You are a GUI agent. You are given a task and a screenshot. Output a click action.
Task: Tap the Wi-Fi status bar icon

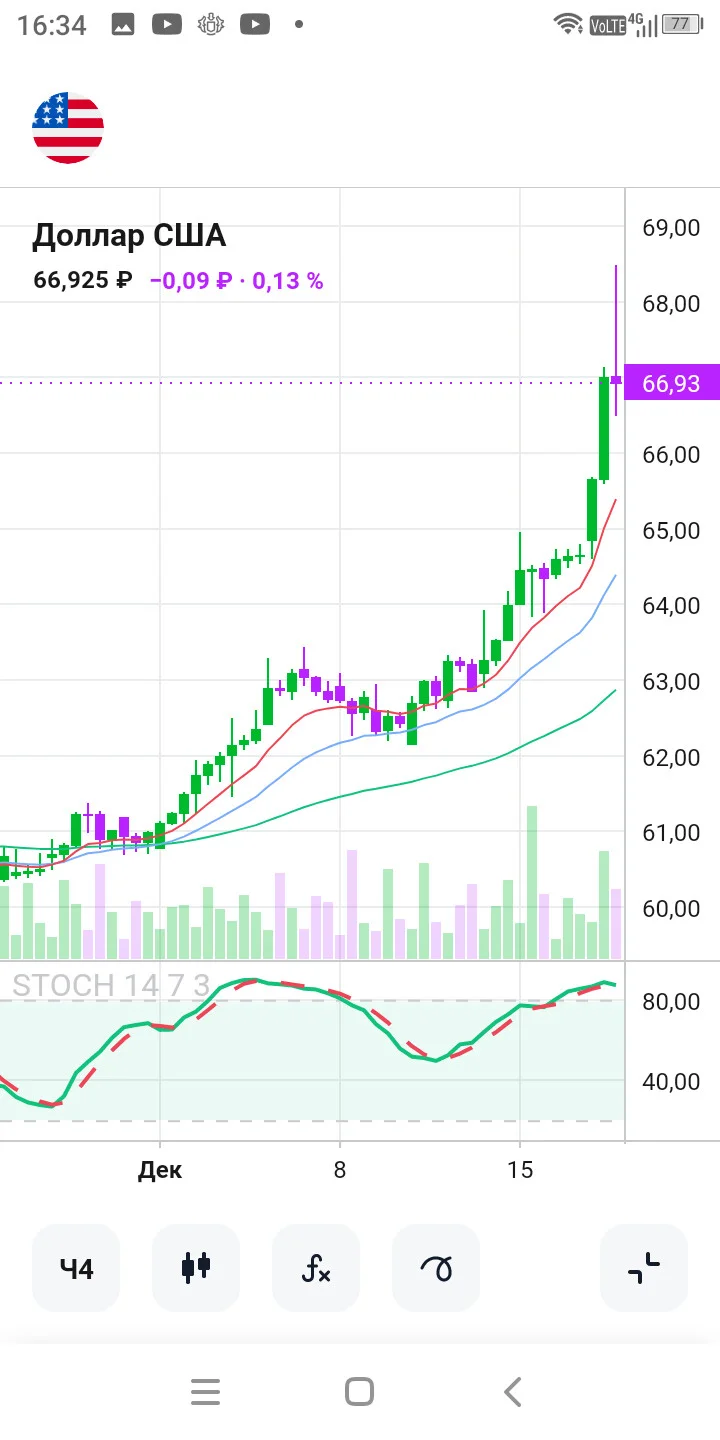(x=569, y=24)
